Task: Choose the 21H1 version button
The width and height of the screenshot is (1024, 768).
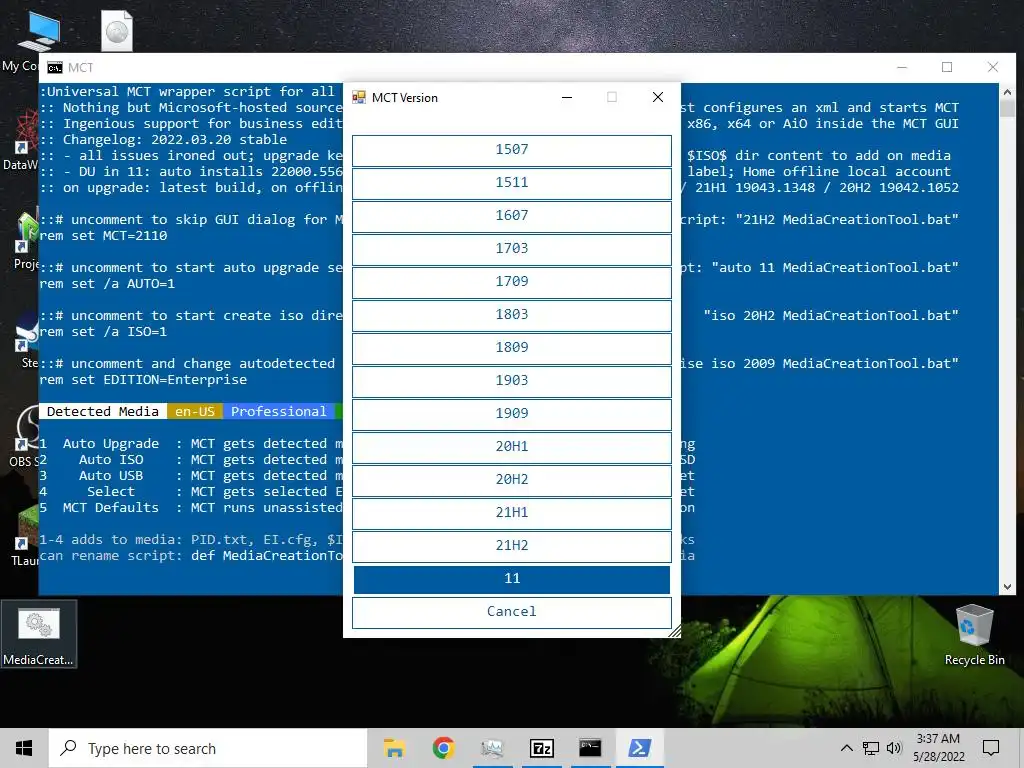Action: tap(511, 513)
